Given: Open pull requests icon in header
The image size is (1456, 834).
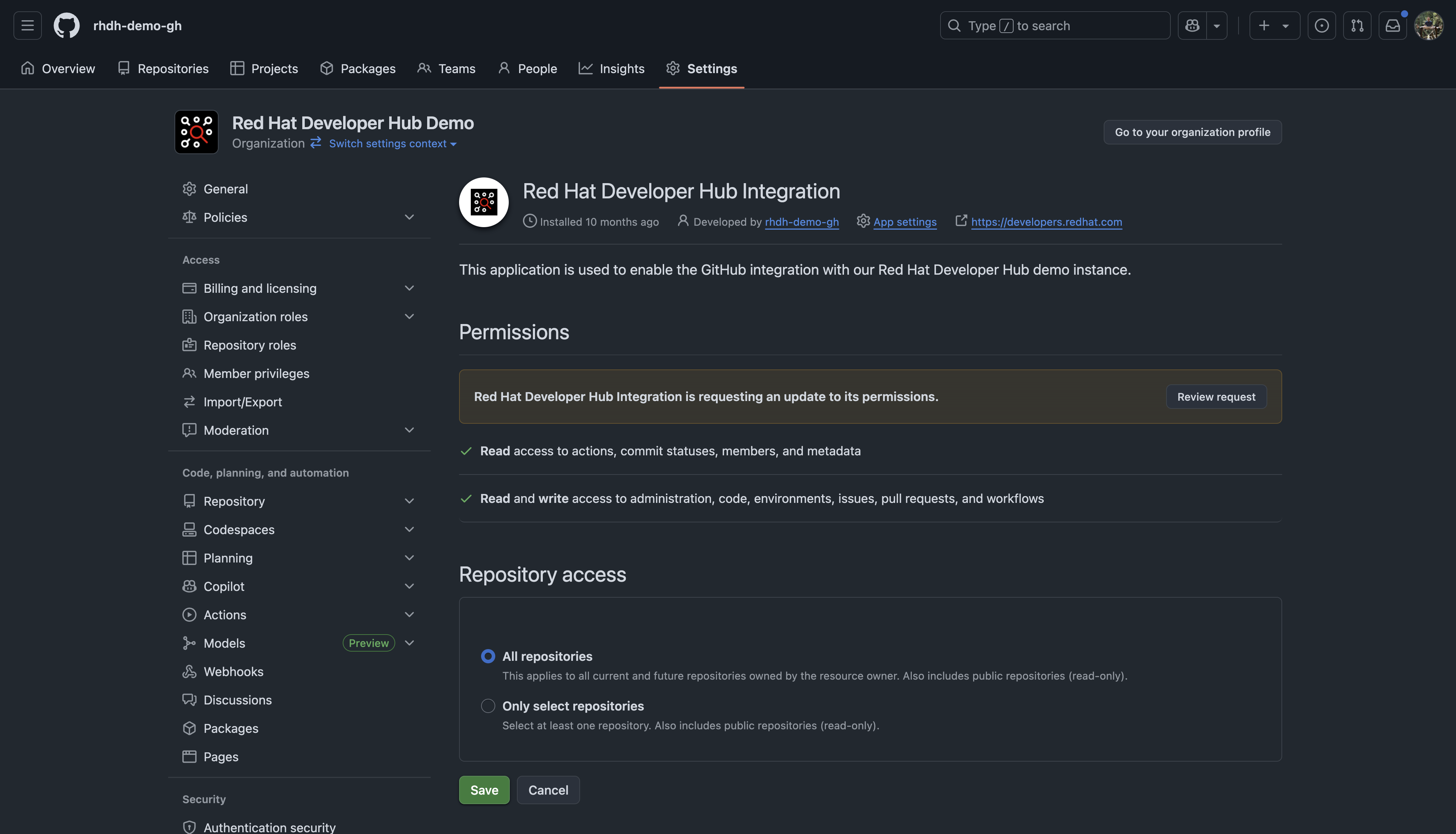Looking at the screenshot, I should (1357, 26).
